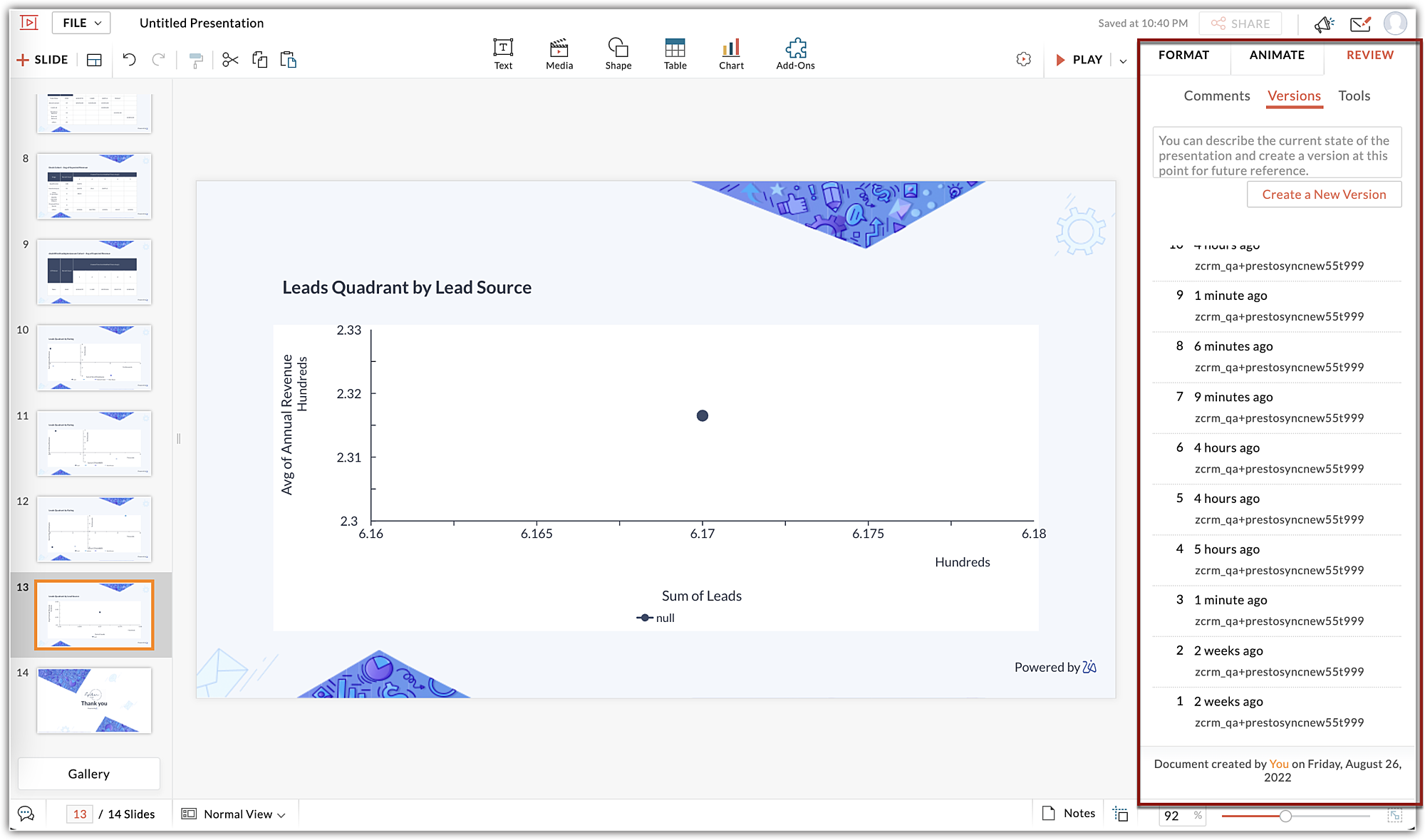Open the Add-Ons puzzle icon
The image size is (1425, 840).
click(x=795, y=54)
